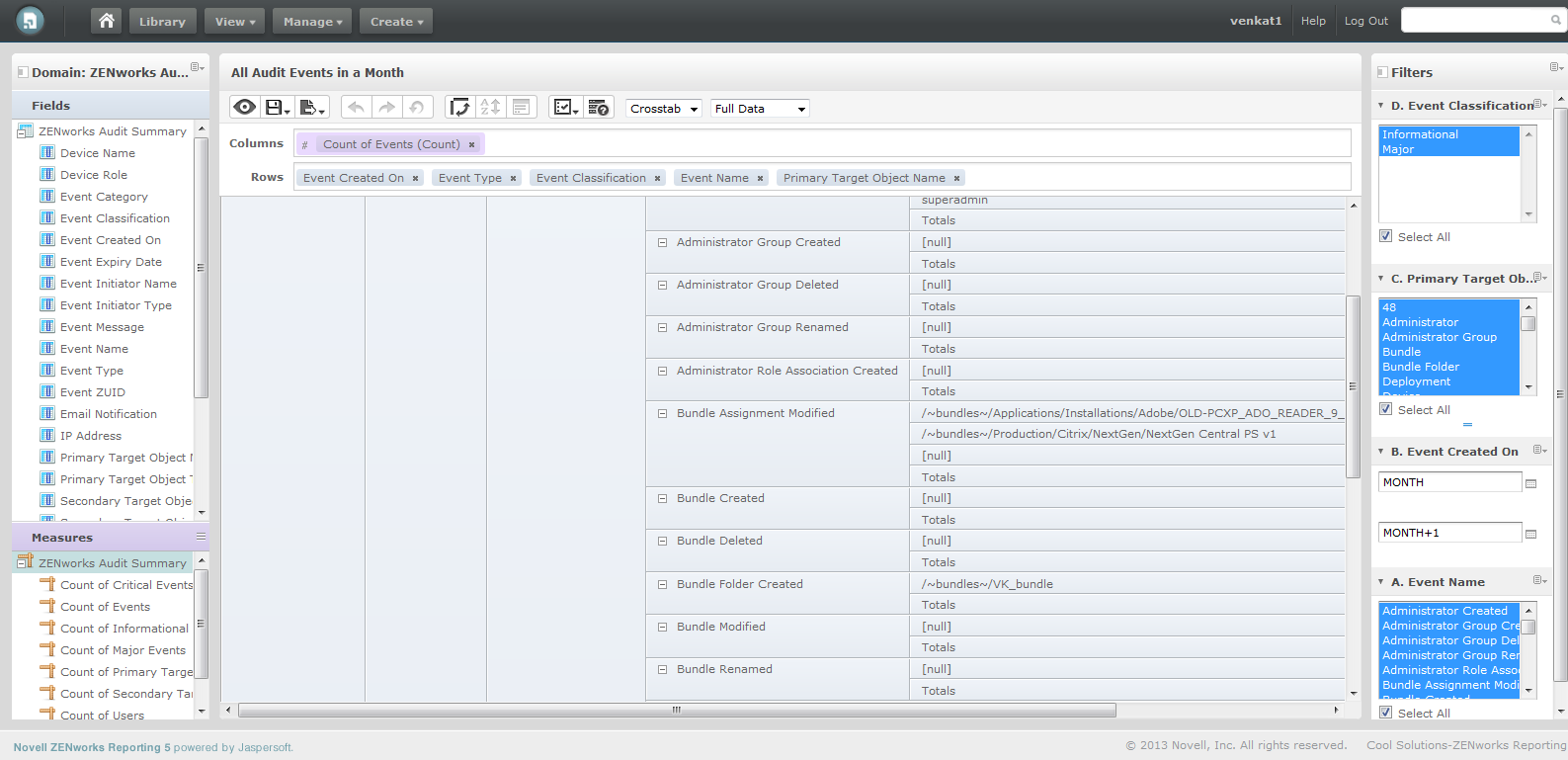Remove Count of Events (Count) from Columns
This screenshot has height=760, width=1568.
click(x=471, y=144)
